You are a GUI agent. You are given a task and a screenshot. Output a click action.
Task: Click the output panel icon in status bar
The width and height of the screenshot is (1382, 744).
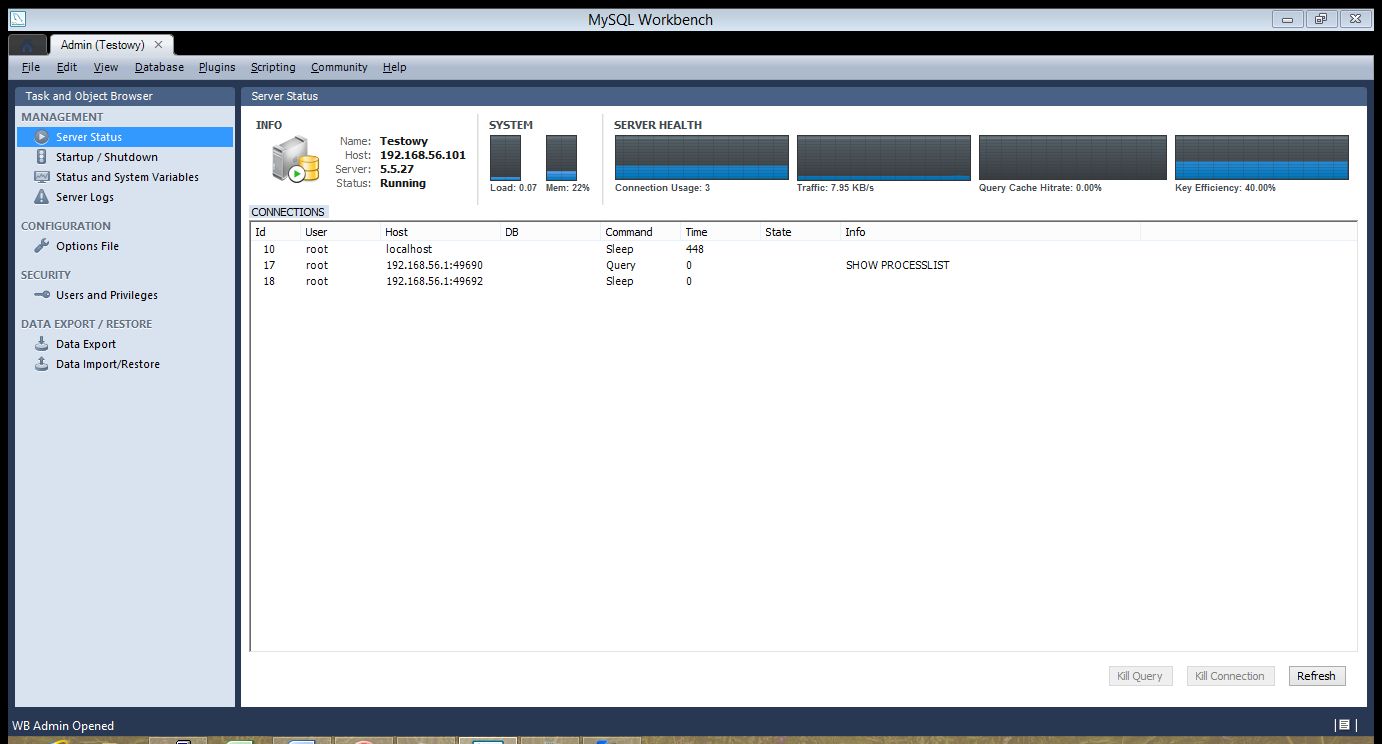[x=1344, y=725]
